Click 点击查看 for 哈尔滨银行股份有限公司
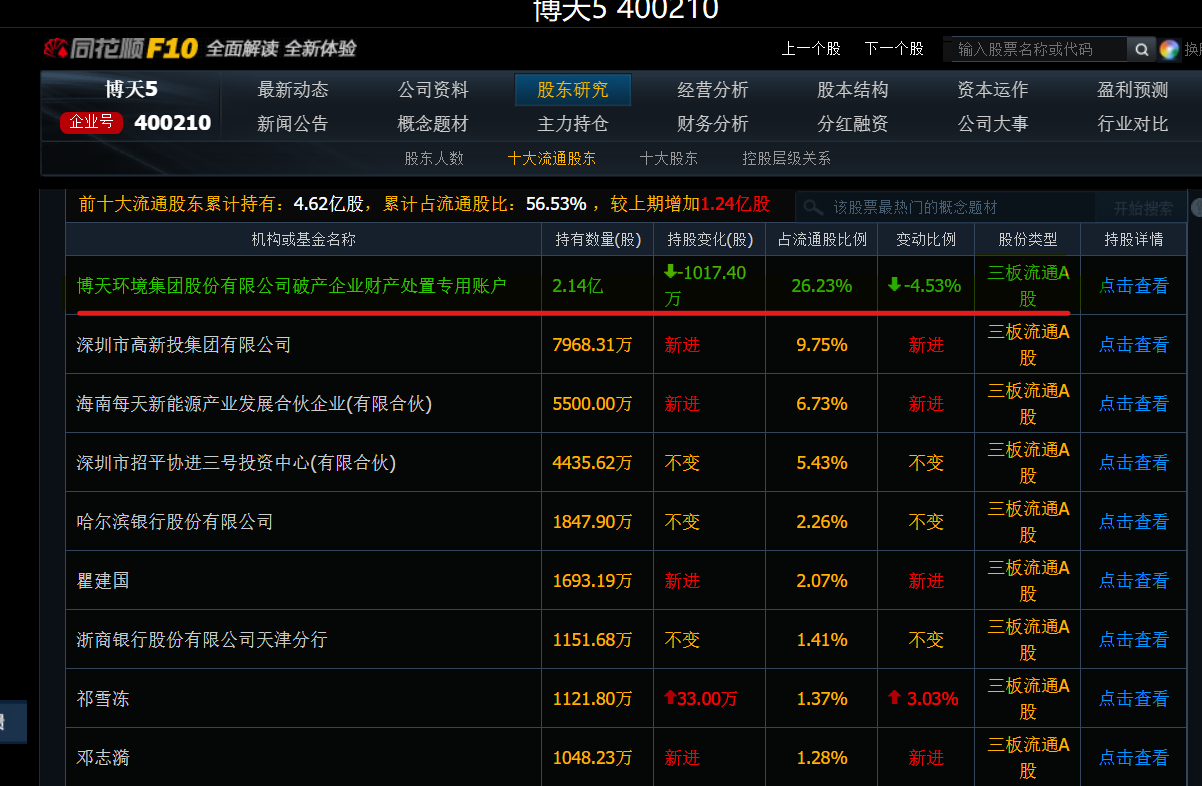 tap(1134, 522)
